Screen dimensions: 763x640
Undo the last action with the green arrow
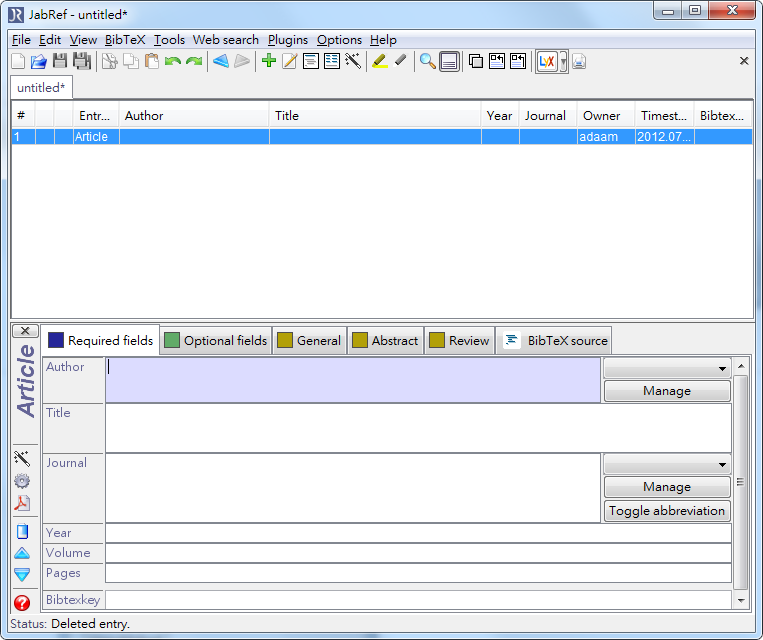click(x=173, y=61)
